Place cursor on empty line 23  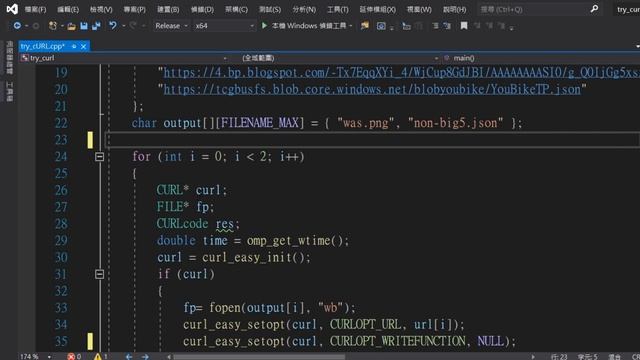(373, 140)
